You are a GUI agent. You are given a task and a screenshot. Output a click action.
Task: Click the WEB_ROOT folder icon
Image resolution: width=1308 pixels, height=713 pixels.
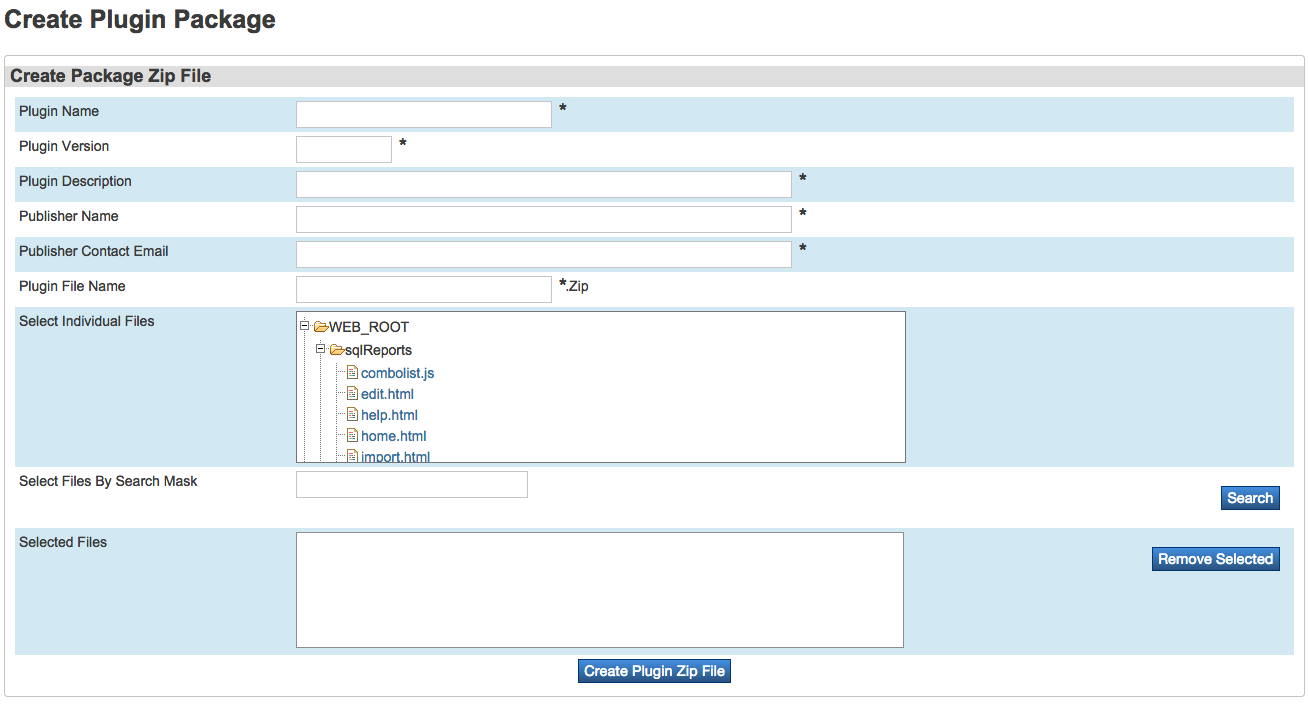(x=321, y=327)
